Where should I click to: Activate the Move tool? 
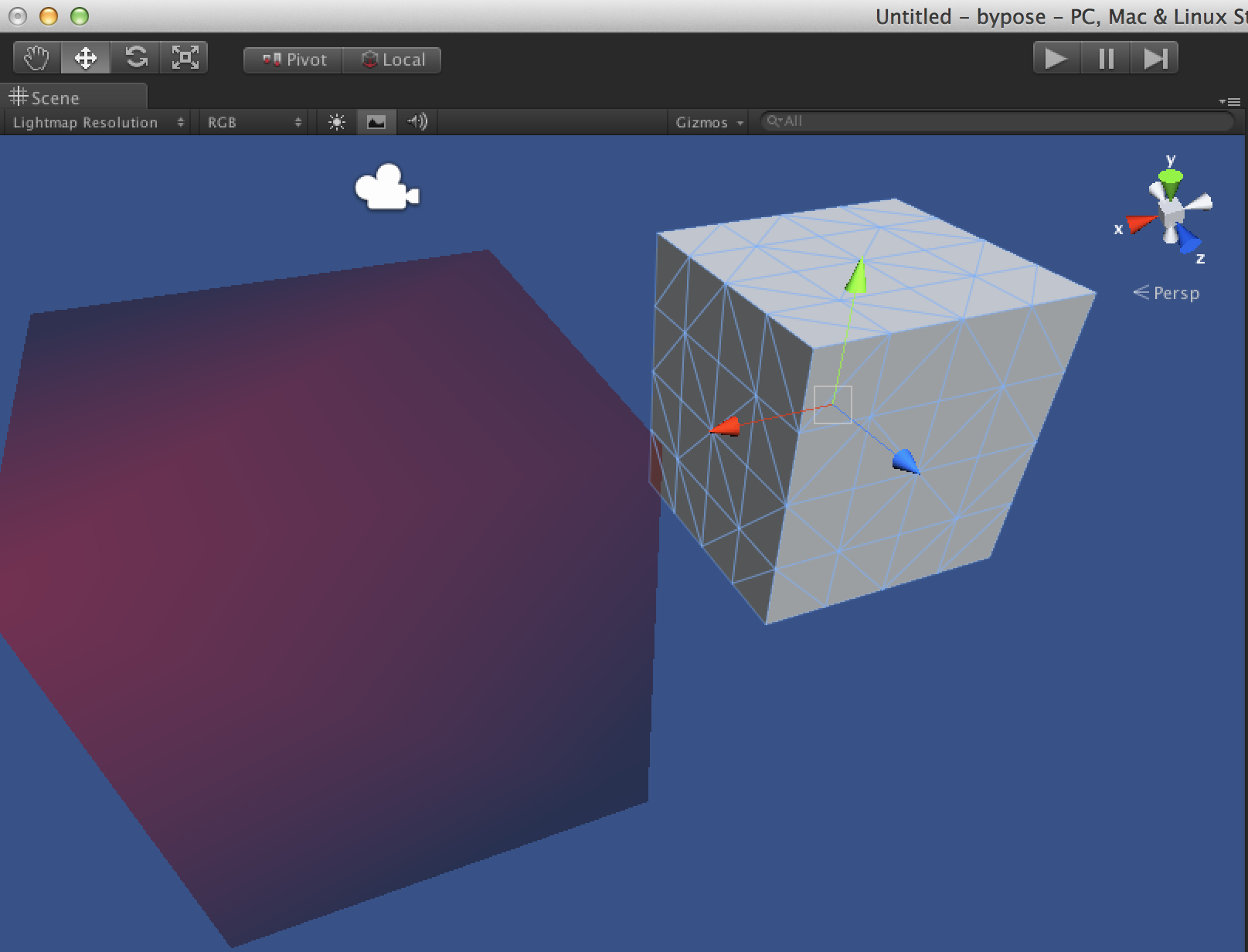[x=85, y=57]
